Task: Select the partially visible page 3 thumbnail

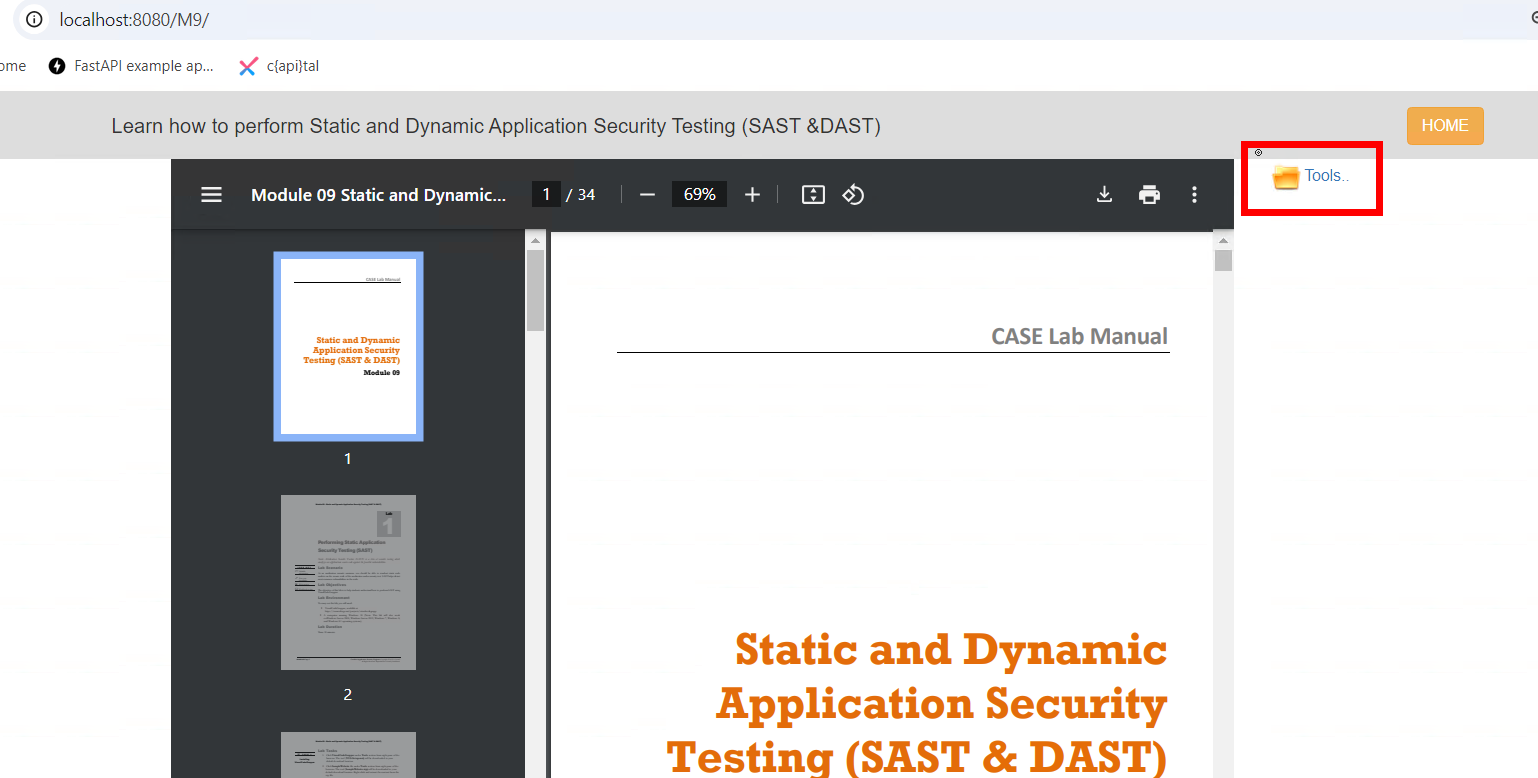Action: click(348, 755)
